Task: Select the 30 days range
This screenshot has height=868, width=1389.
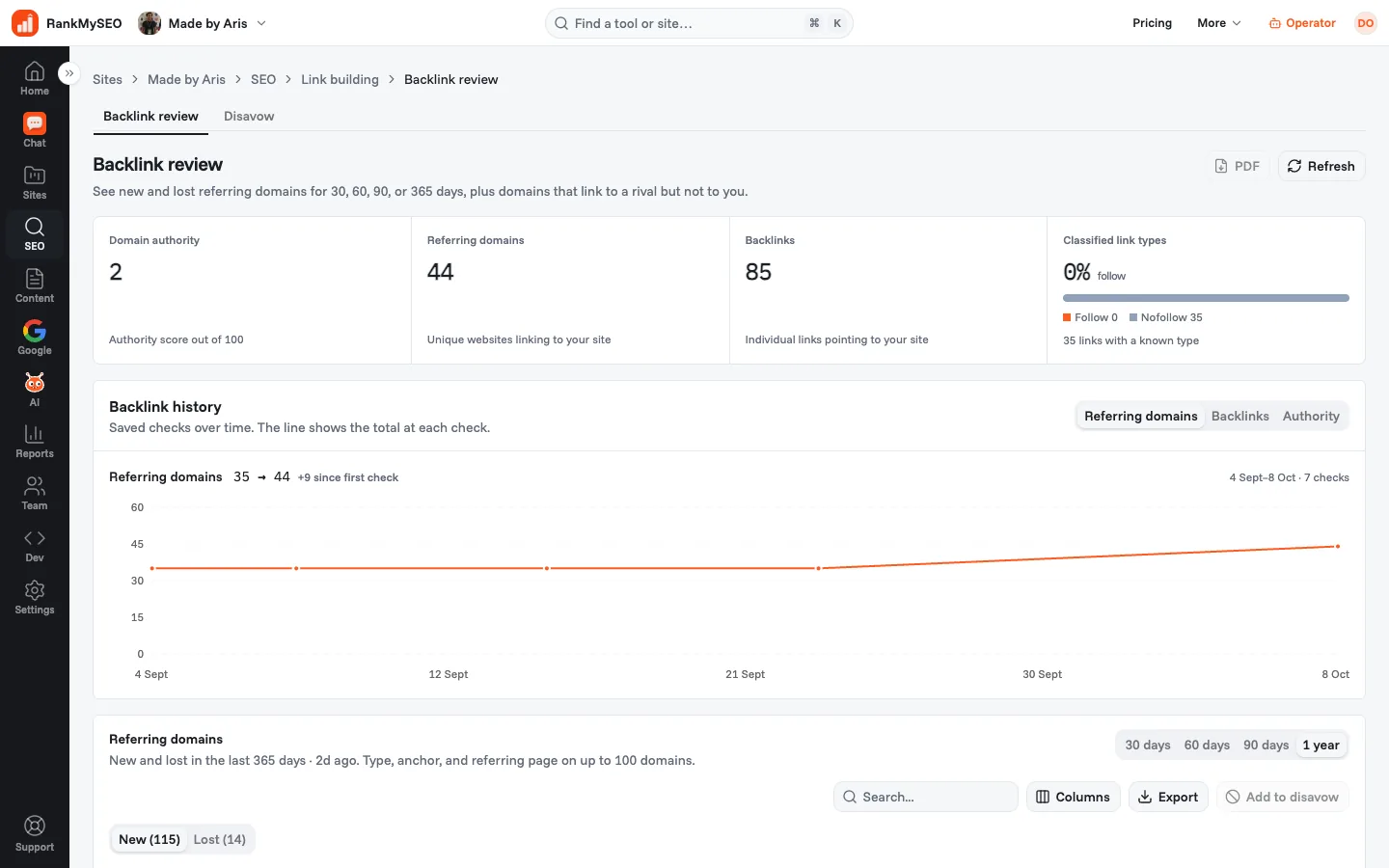Action: (1148, 745)
